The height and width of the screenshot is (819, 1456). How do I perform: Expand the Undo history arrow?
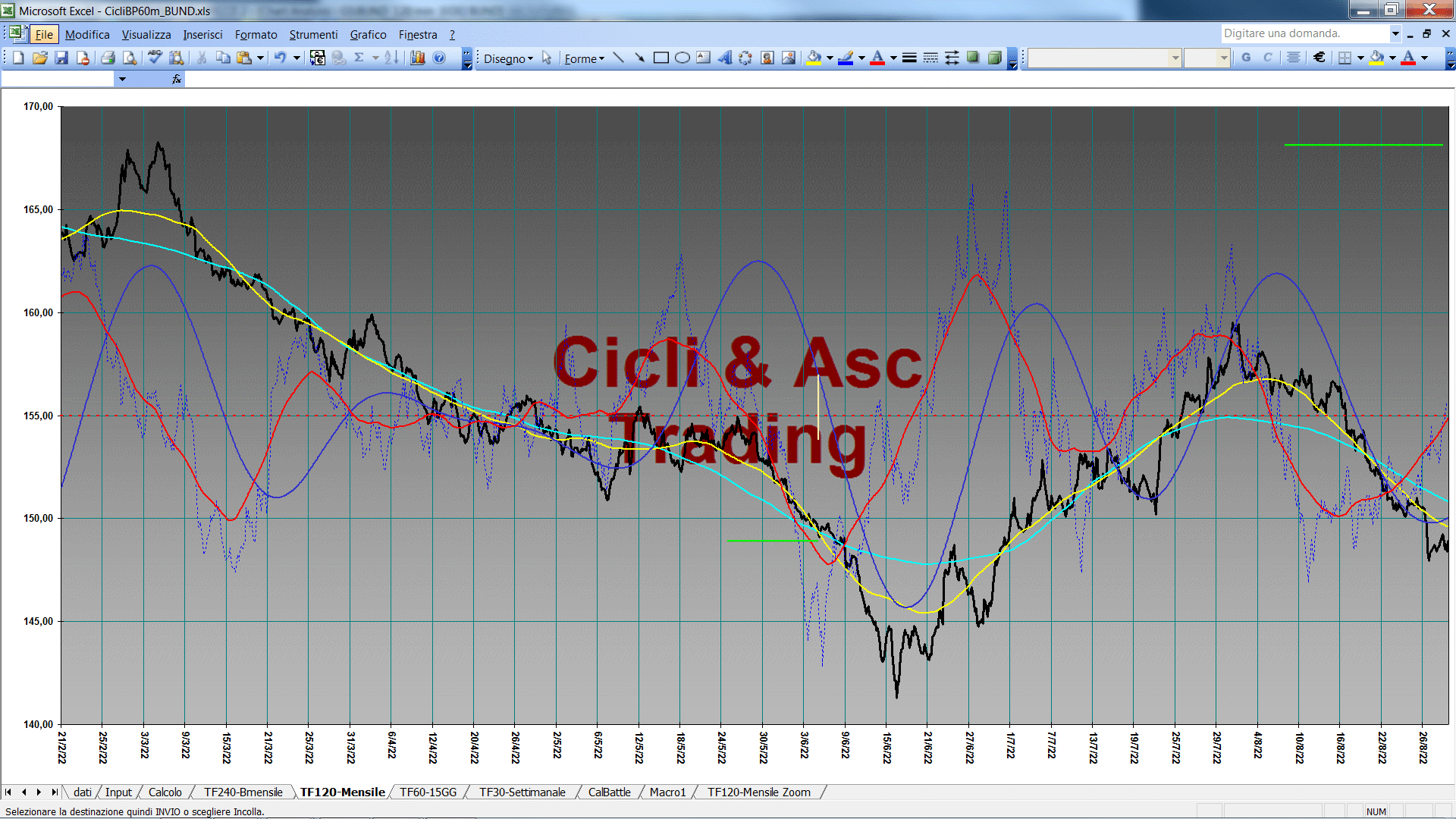pos(297,58)
